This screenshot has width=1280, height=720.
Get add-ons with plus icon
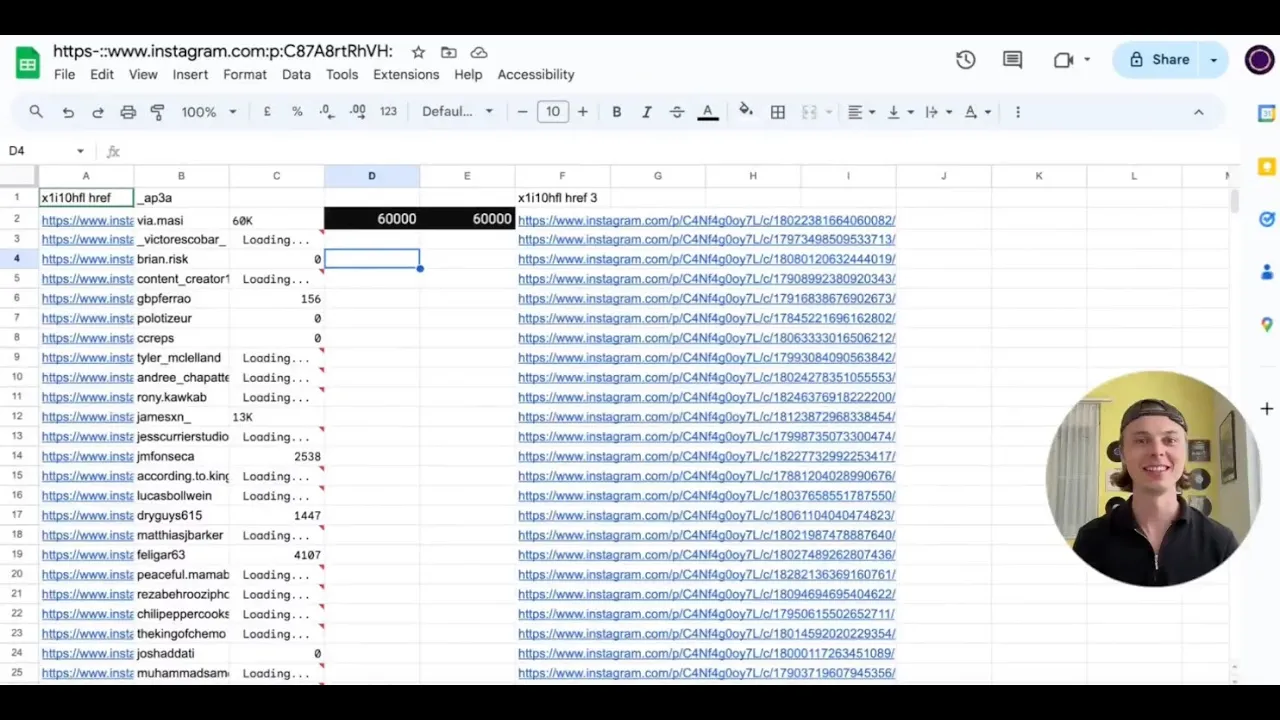click(1266, 409)
